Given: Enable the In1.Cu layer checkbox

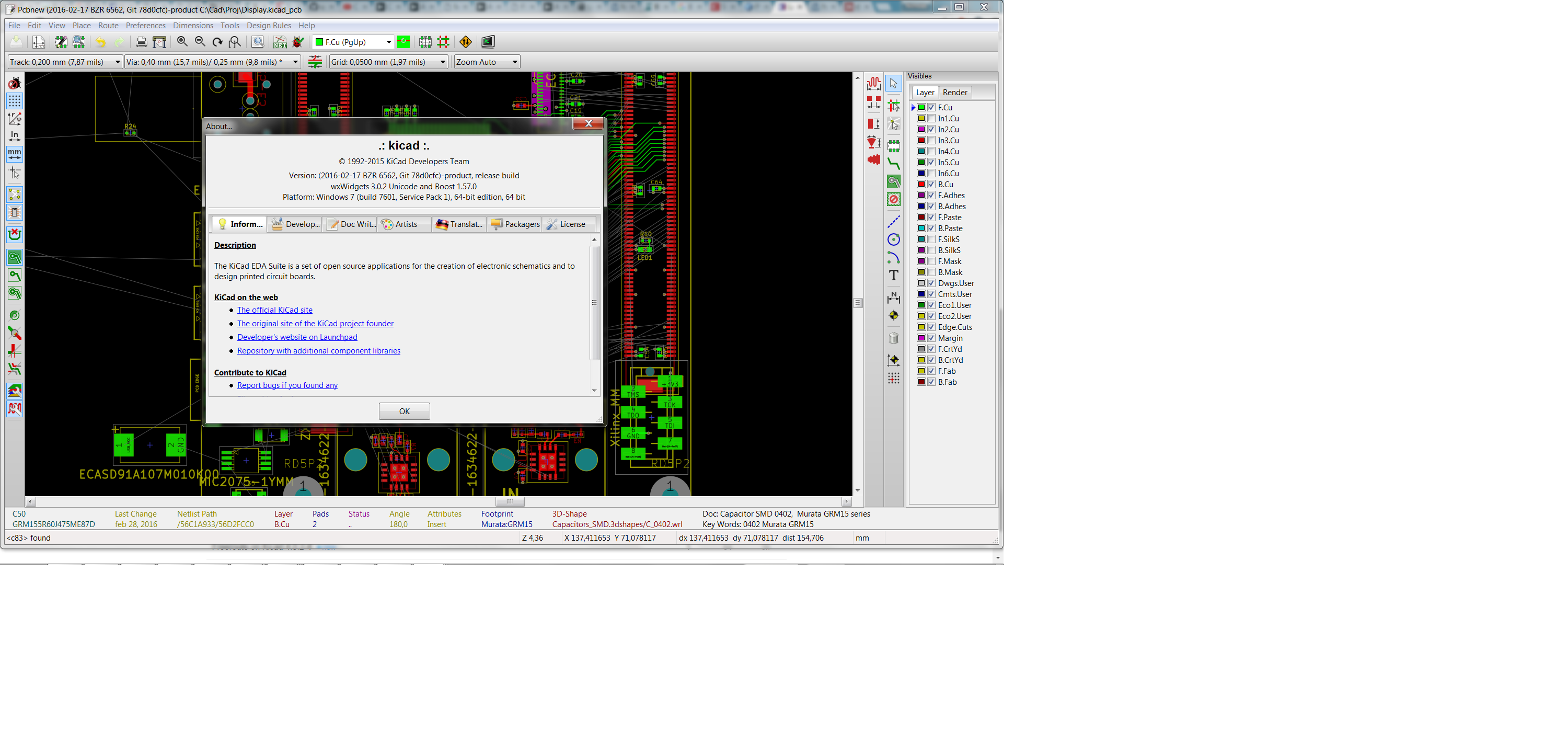Looking at the screenshot, I should coord(931,119).
